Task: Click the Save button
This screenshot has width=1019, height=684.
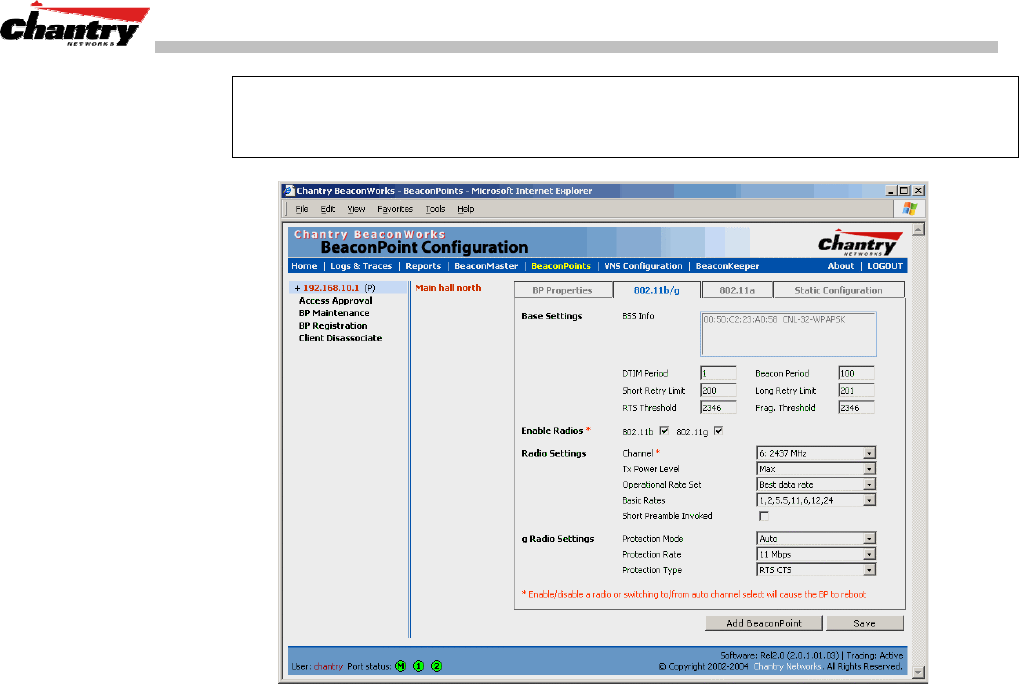Action: coord(864,623)
